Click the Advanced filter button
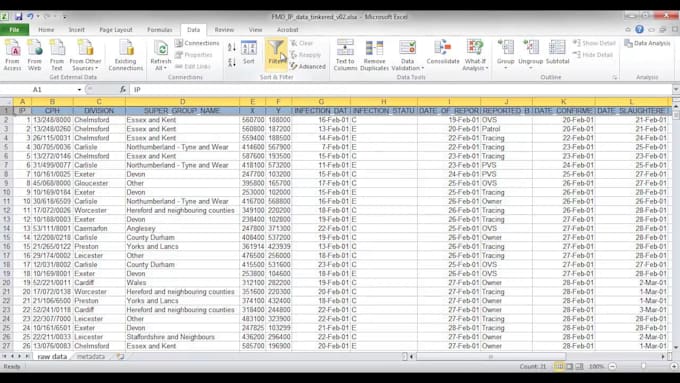The width and height of the screenshot is (680, 383). click(308, 67)
